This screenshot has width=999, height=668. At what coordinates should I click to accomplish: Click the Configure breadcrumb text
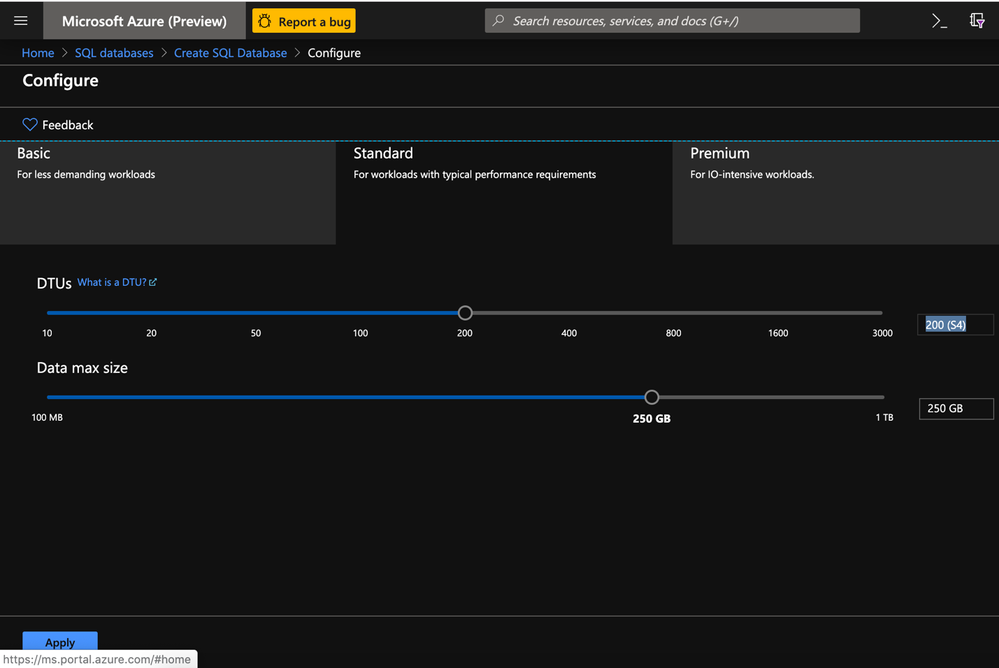click(334, 53)
